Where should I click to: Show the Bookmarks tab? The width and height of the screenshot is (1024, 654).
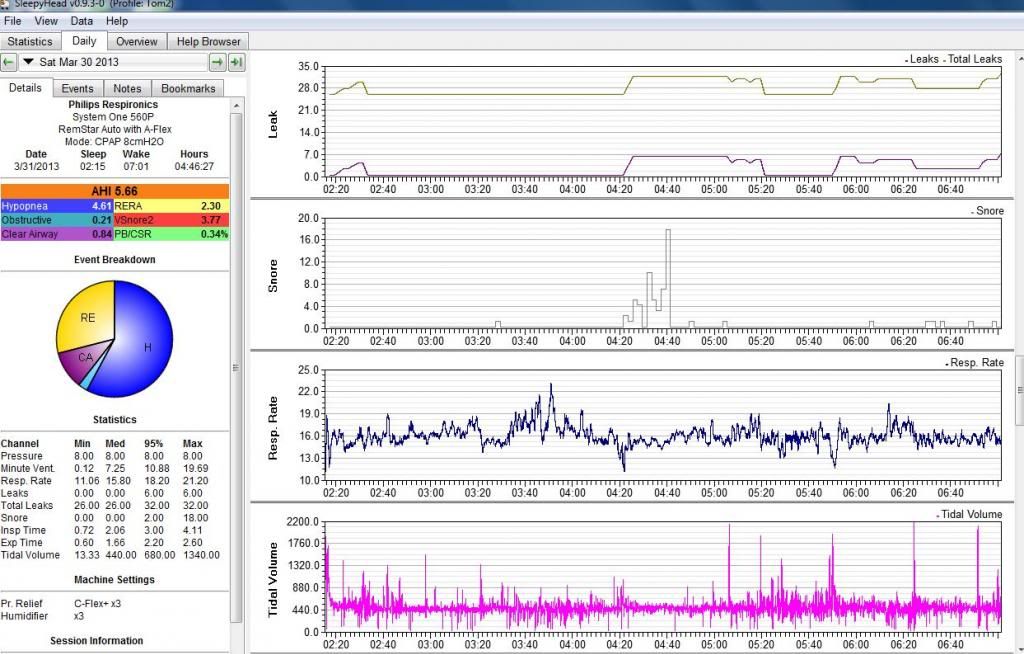(x=188, y=88)
